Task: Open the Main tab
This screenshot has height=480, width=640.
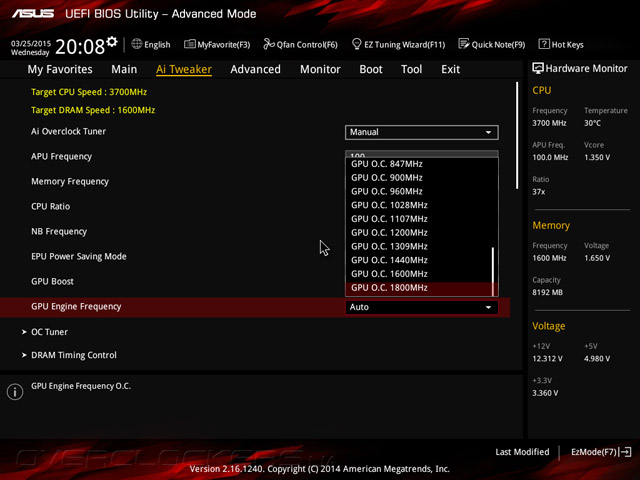Action: click(x=124, y=69)
